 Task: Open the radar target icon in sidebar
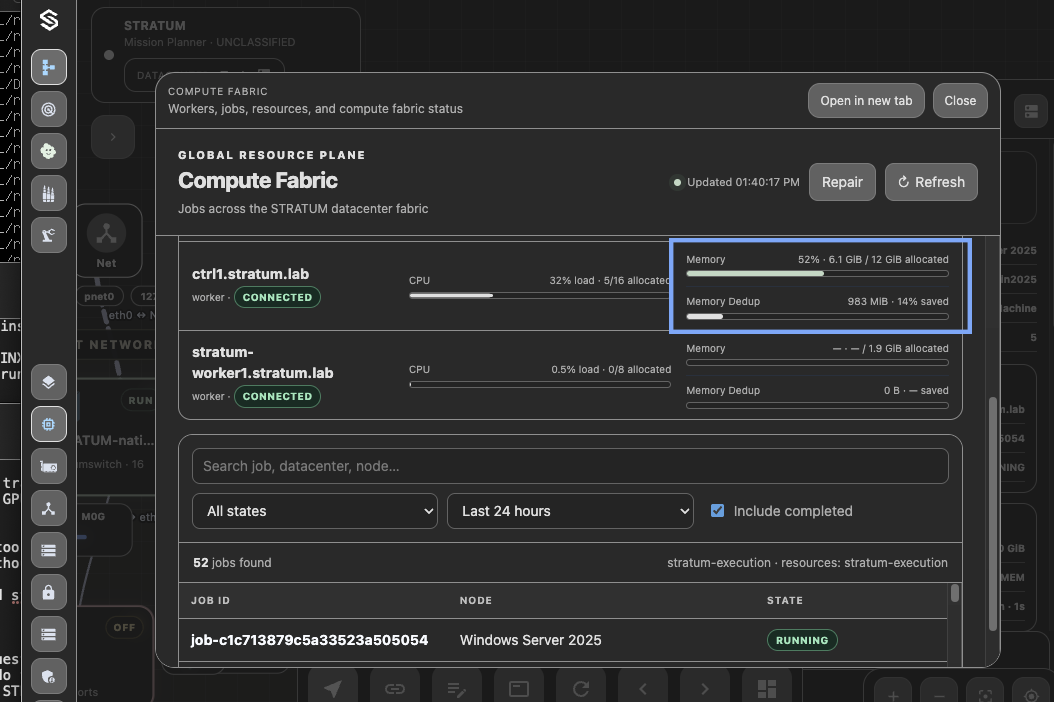tap(48, 109)
